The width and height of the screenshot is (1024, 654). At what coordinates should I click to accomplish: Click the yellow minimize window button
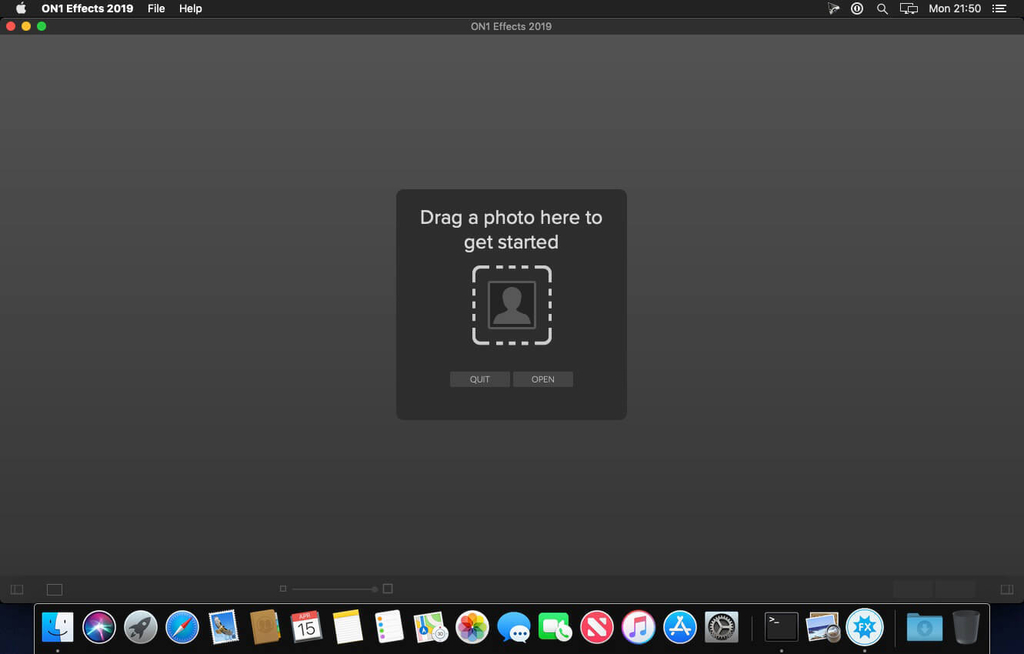tap(26, 26)
